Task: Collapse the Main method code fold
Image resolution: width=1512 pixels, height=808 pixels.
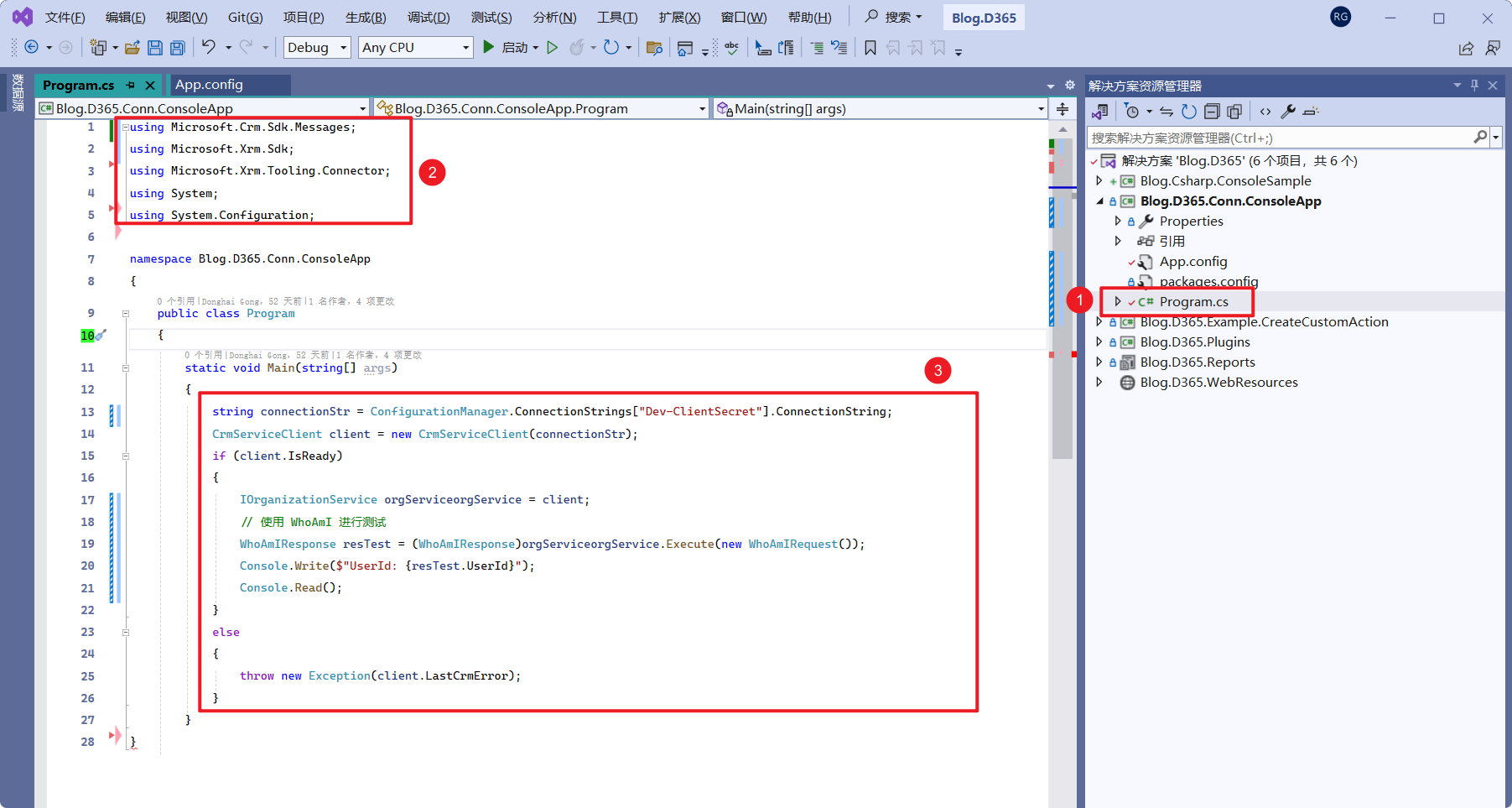Action: (x=126, y=368)
